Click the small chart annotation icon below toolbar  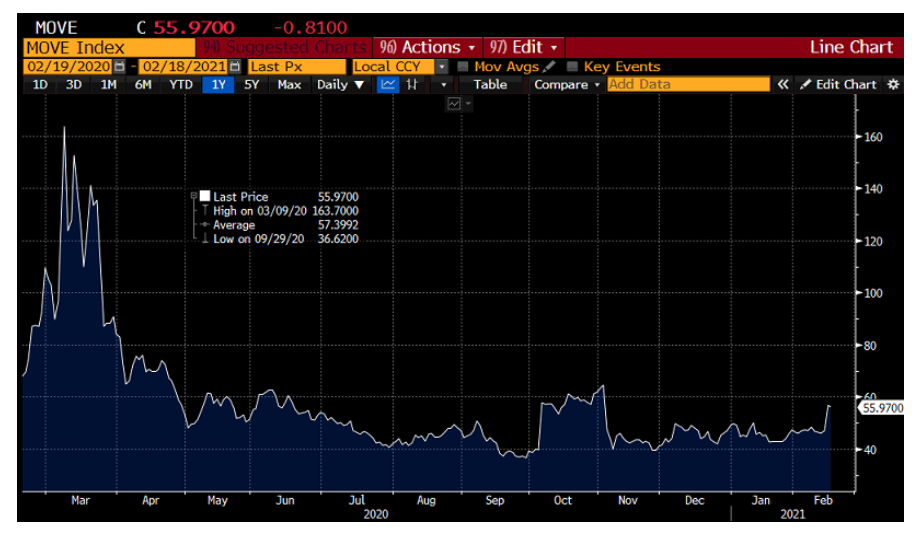coord(455,103)
